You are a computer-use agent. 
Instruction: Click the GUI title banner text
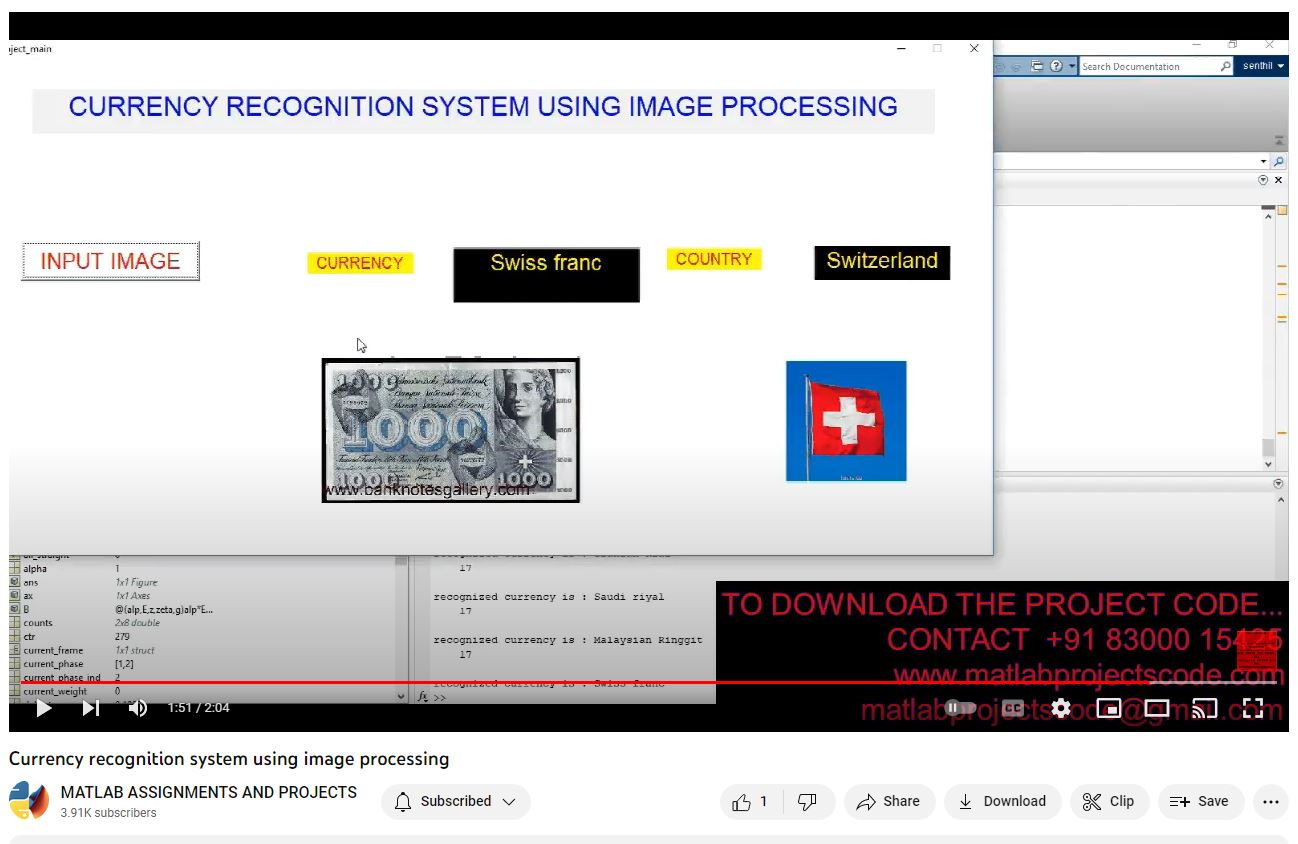pyautogui.click(x=483, y=107)
